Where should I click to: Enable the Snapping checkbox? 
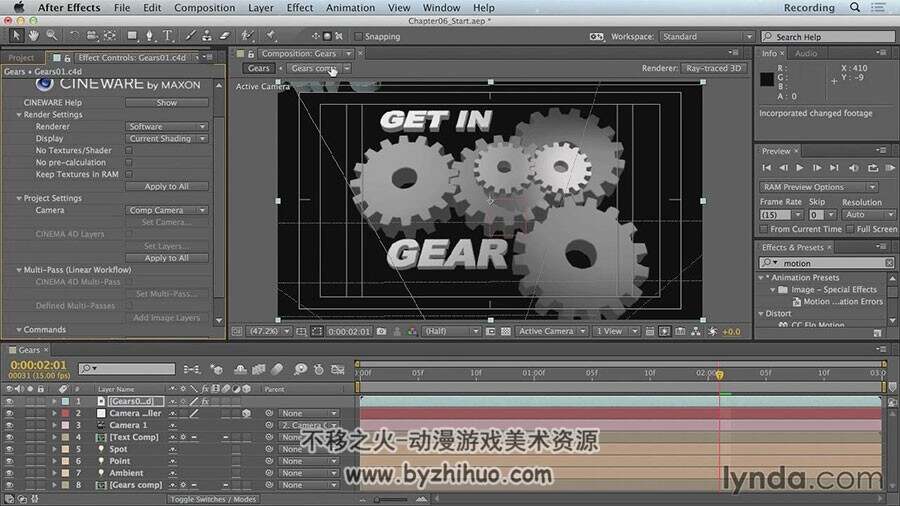point(358,36)
